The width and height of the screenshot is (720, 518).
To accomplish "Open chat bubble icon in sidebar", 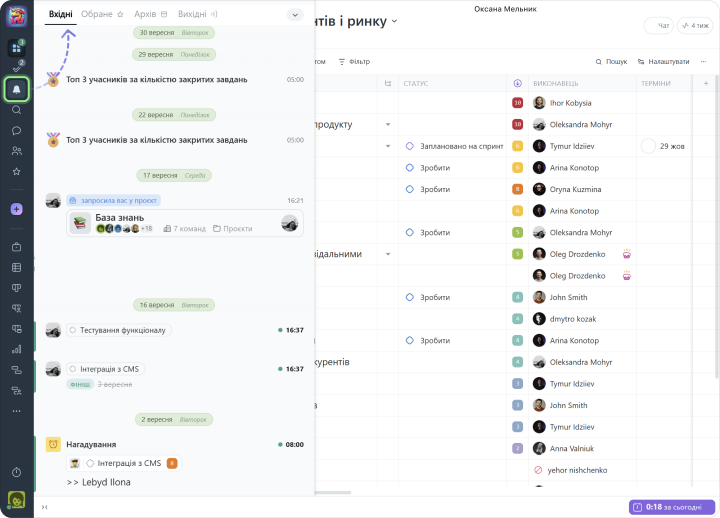I will coord(16,131).
